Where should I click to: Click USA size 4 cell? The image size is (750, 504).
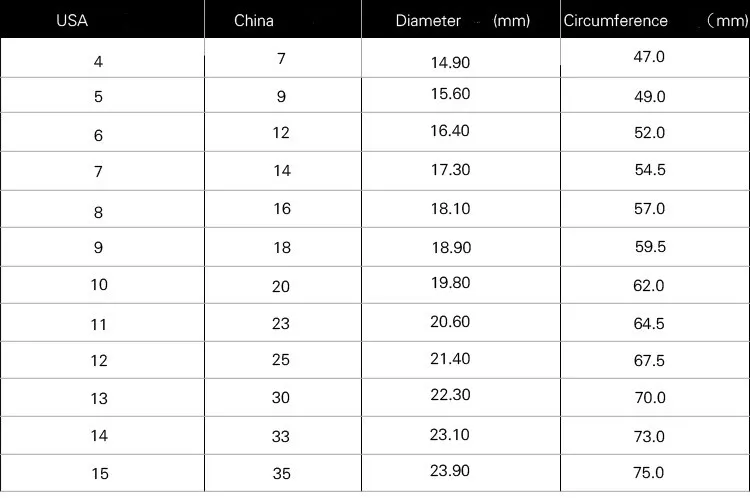click(x=98, y=62)
